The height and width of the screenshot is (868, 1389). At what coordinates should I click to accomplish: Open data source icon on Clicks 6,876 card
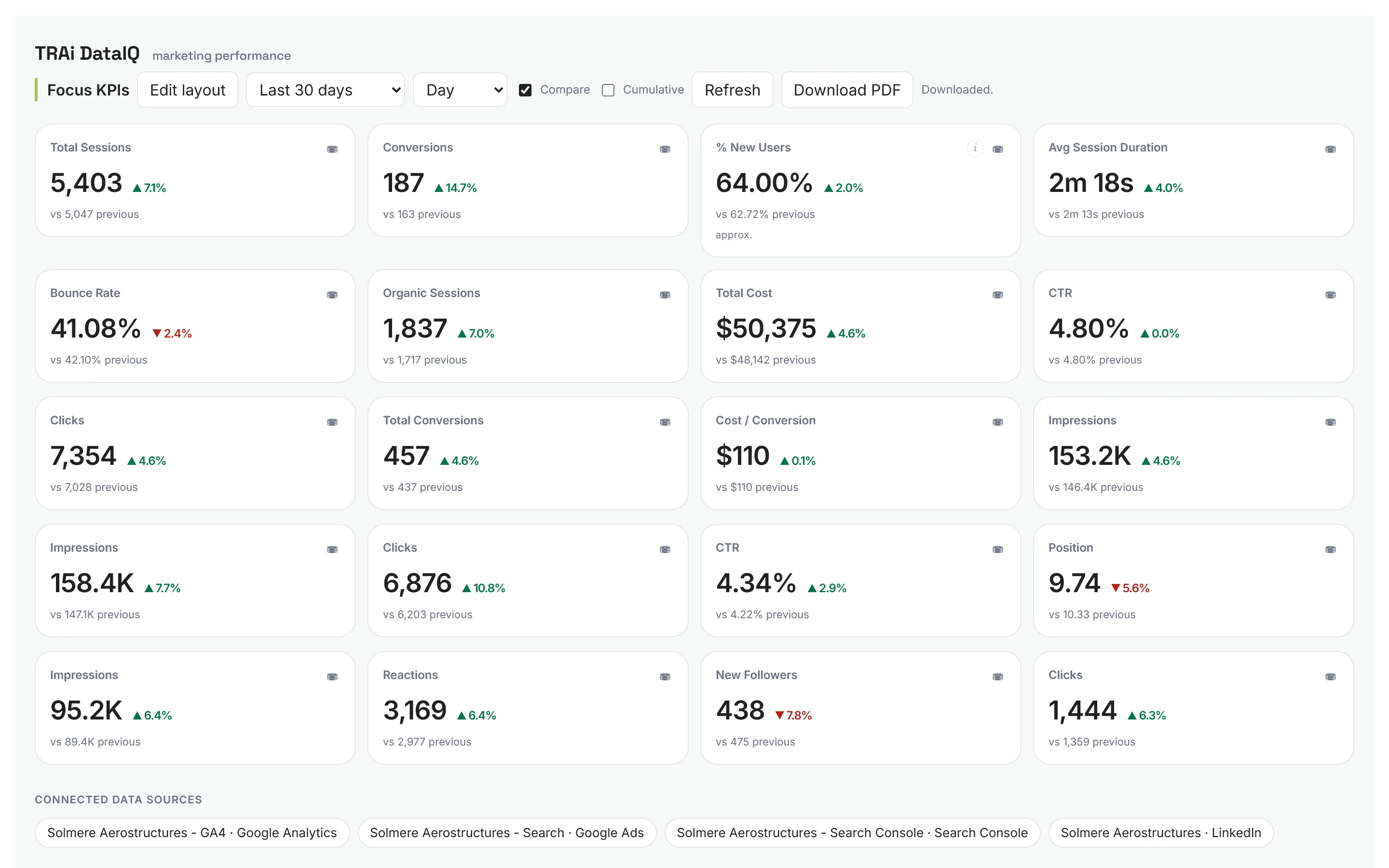click(665, 550)
